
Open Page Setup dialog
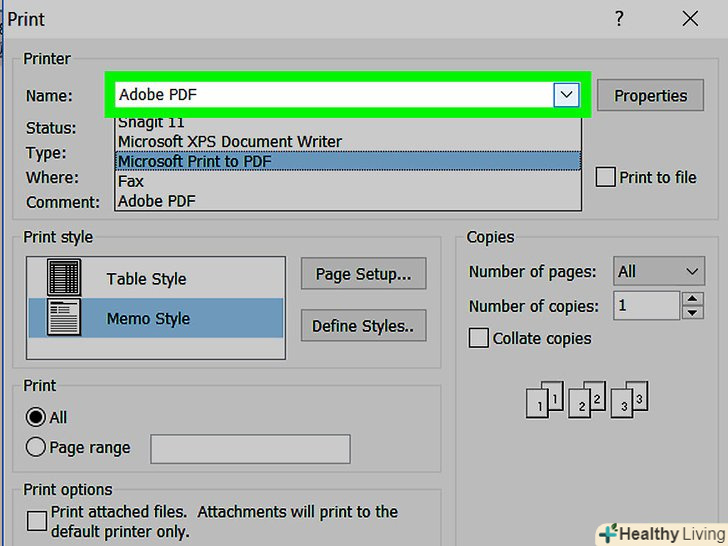point(364,274)
